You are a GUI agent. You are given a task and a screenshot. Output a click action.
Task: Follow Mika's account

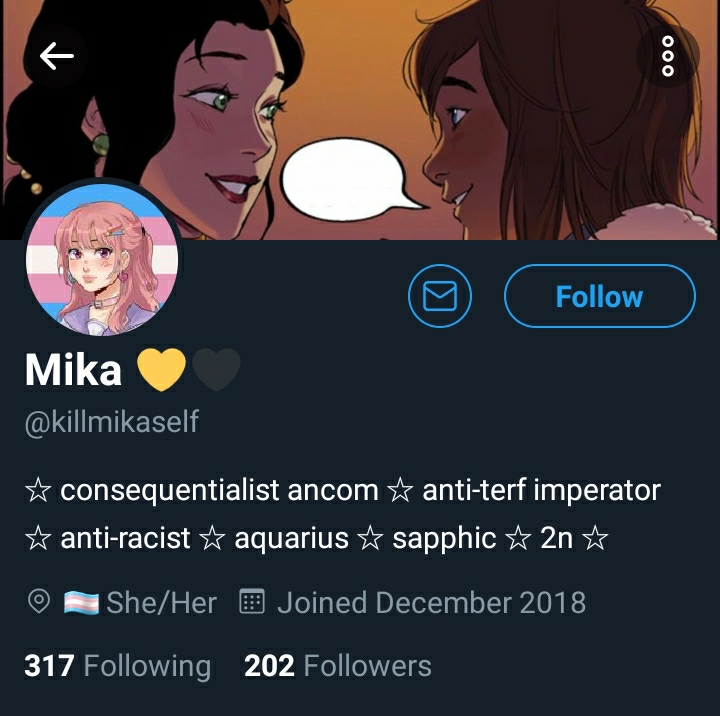600,296
